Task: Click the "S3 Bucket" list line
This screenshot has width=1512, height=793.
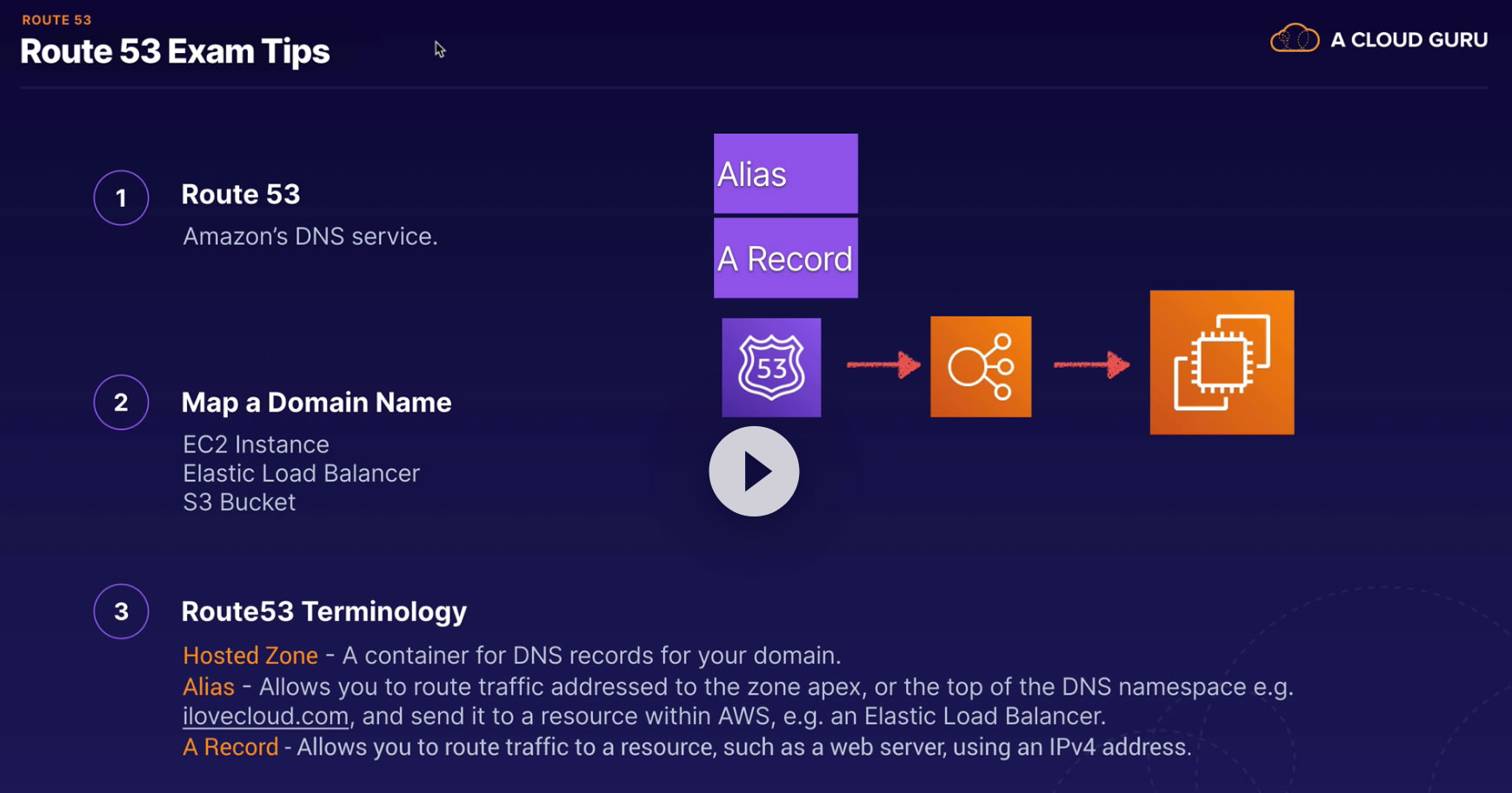Action: click(239, 502)
